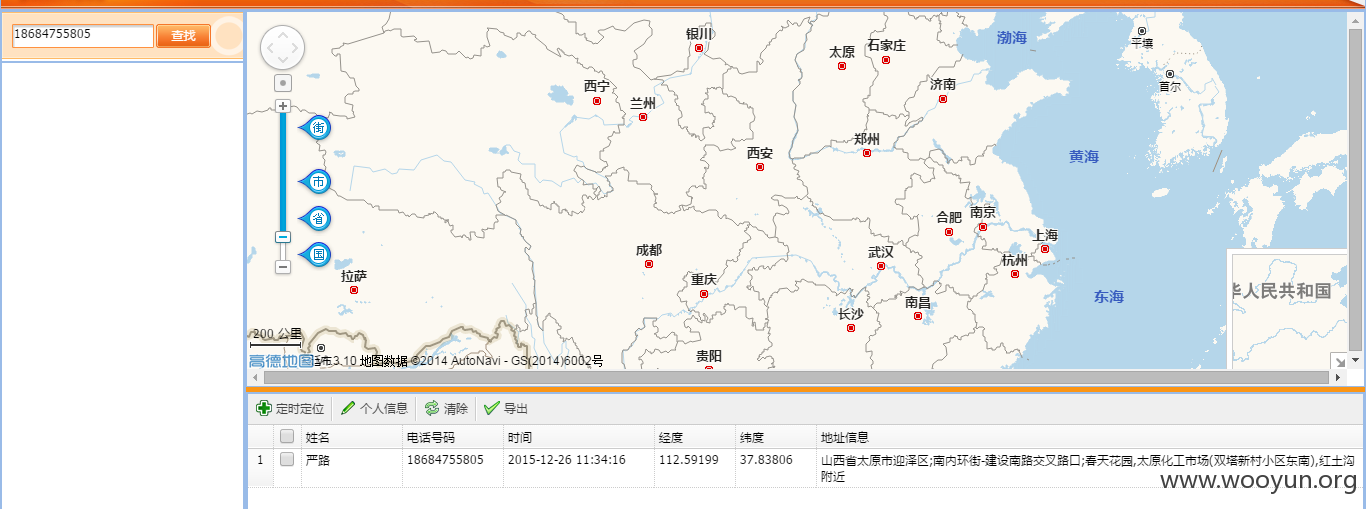Click the 长沙 city marker on map
Image resolution: width=1366 pixels, height=509 pixels.
851,328
